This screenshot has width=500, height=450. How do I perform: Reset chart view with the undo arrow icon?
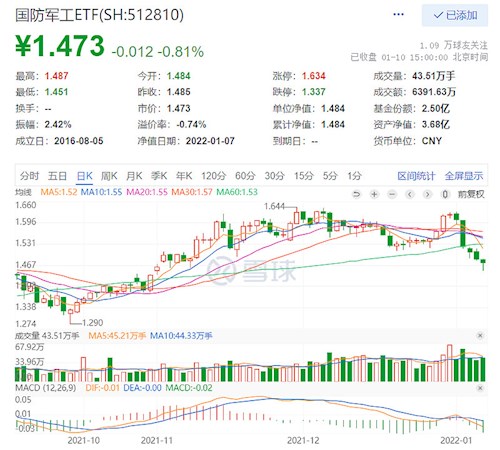(356, 194)
